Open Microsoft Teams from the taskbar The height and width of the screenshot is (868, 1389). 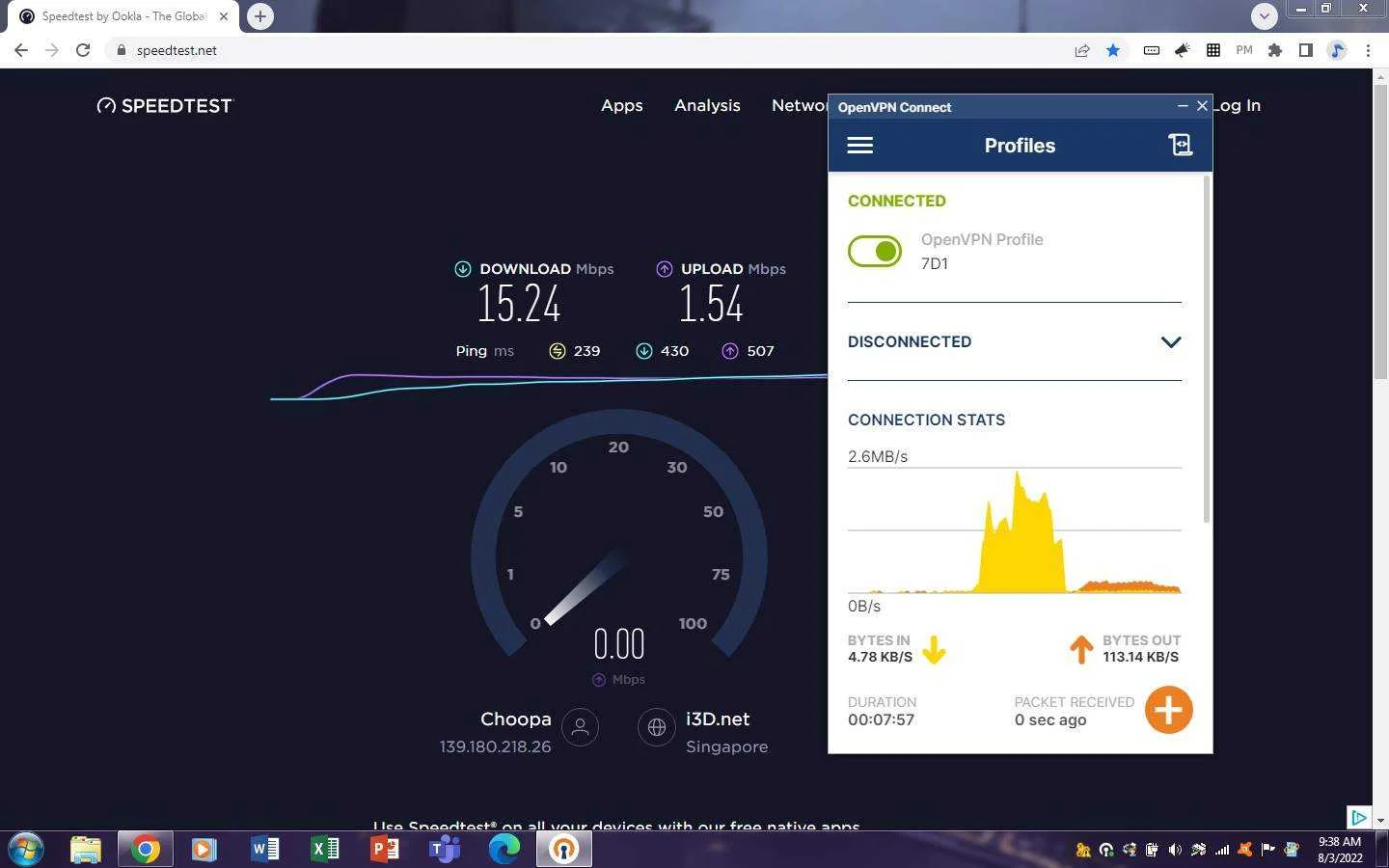[x=445, y=849]
